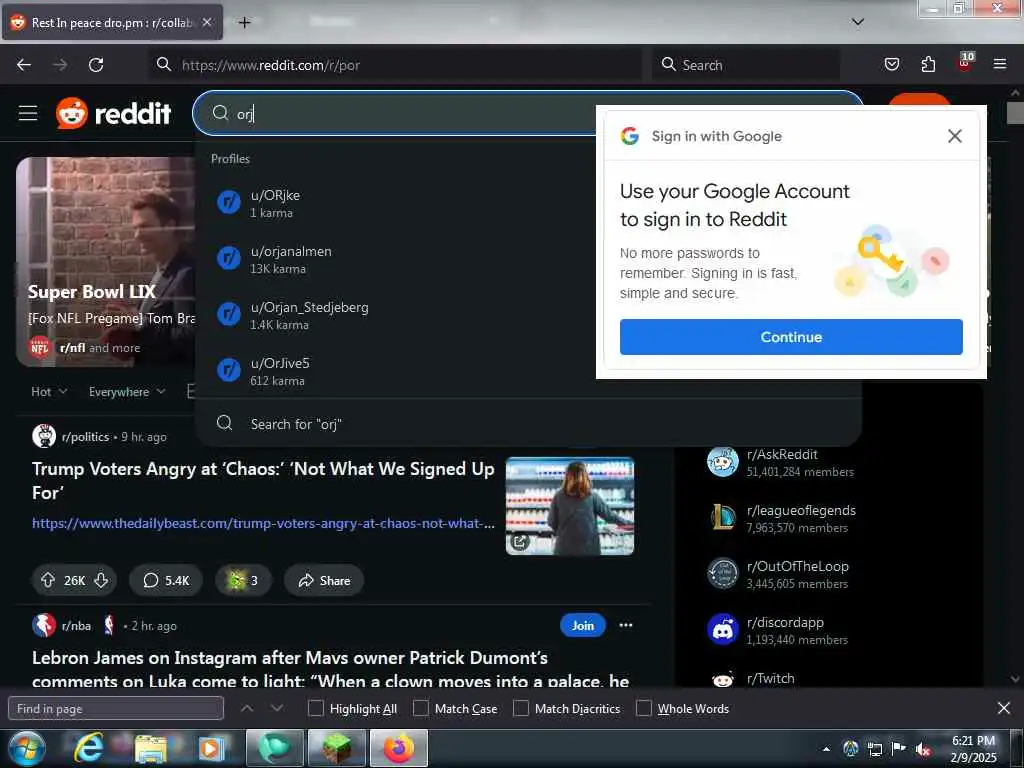
Task: Open the Trump voters post thumbnail image
Action: coord(569,506)
